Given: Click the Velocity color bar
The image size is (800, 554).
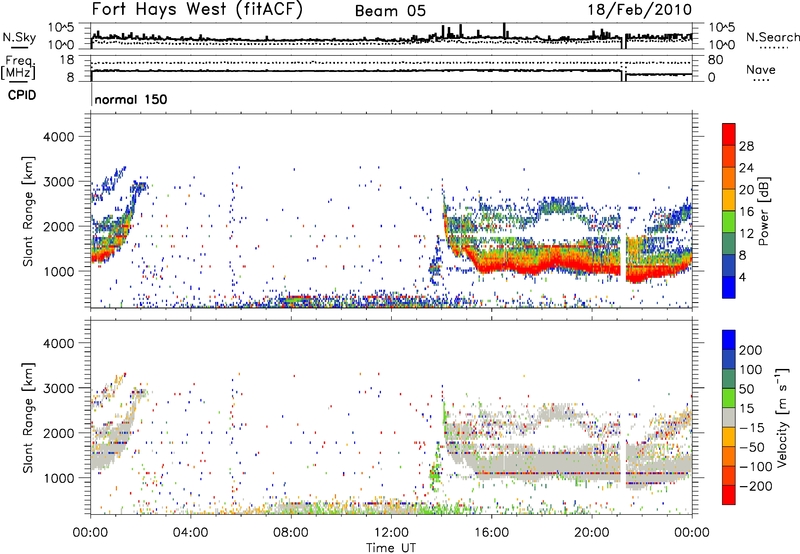Looking at the screenshot, I should [729, 417].
